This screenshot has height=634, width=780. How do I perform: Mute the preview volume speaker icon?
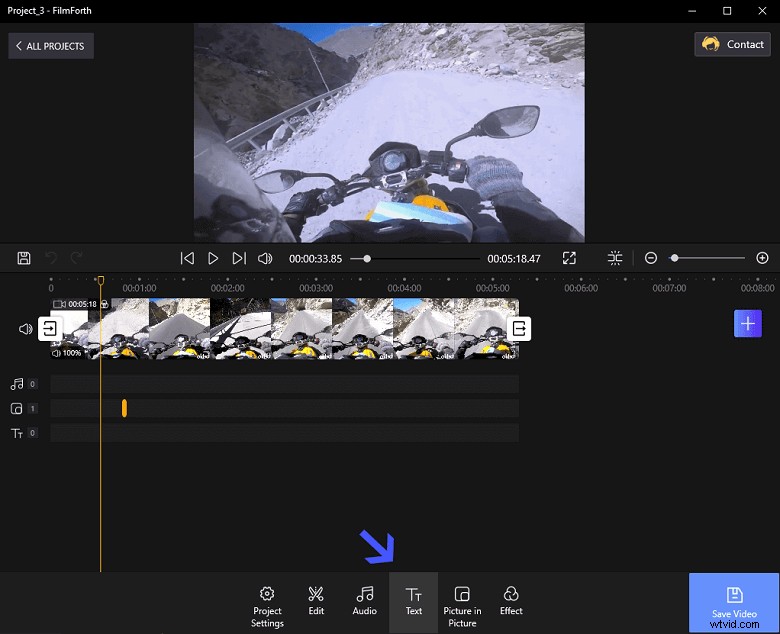click(265, 258)
